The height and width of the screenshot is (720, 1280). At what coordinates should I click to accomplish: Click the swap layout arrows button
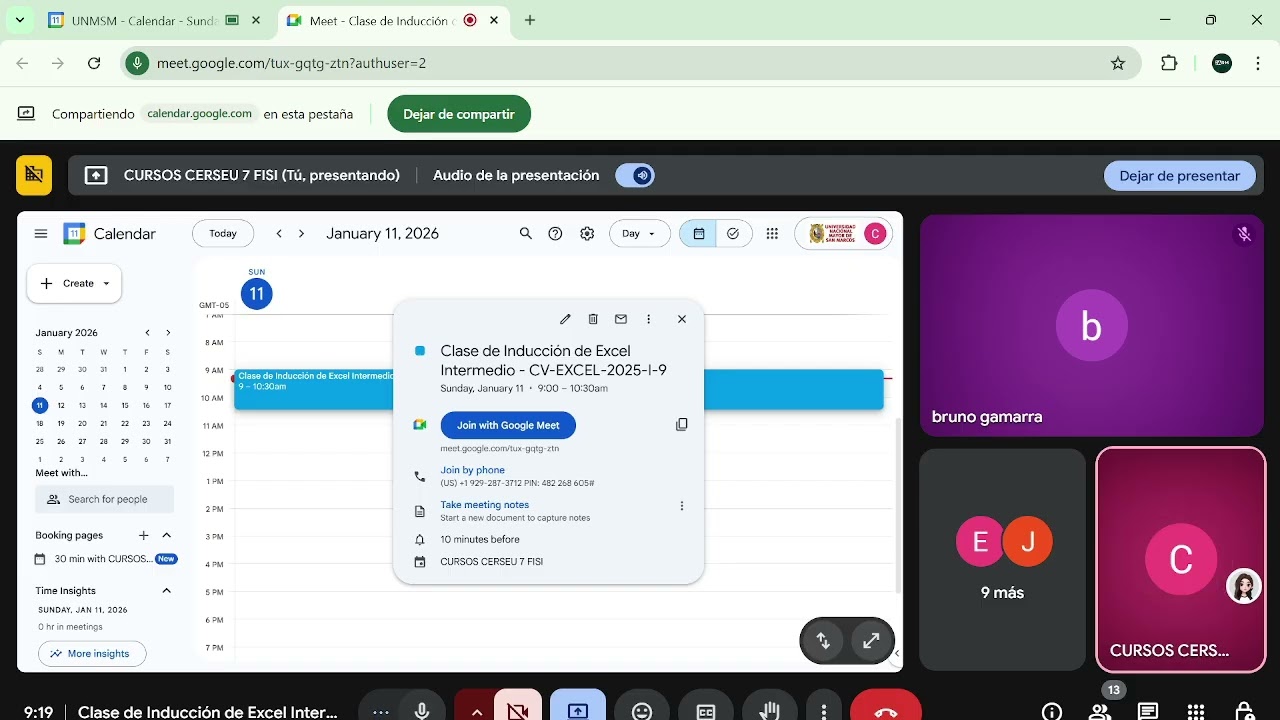824,641
